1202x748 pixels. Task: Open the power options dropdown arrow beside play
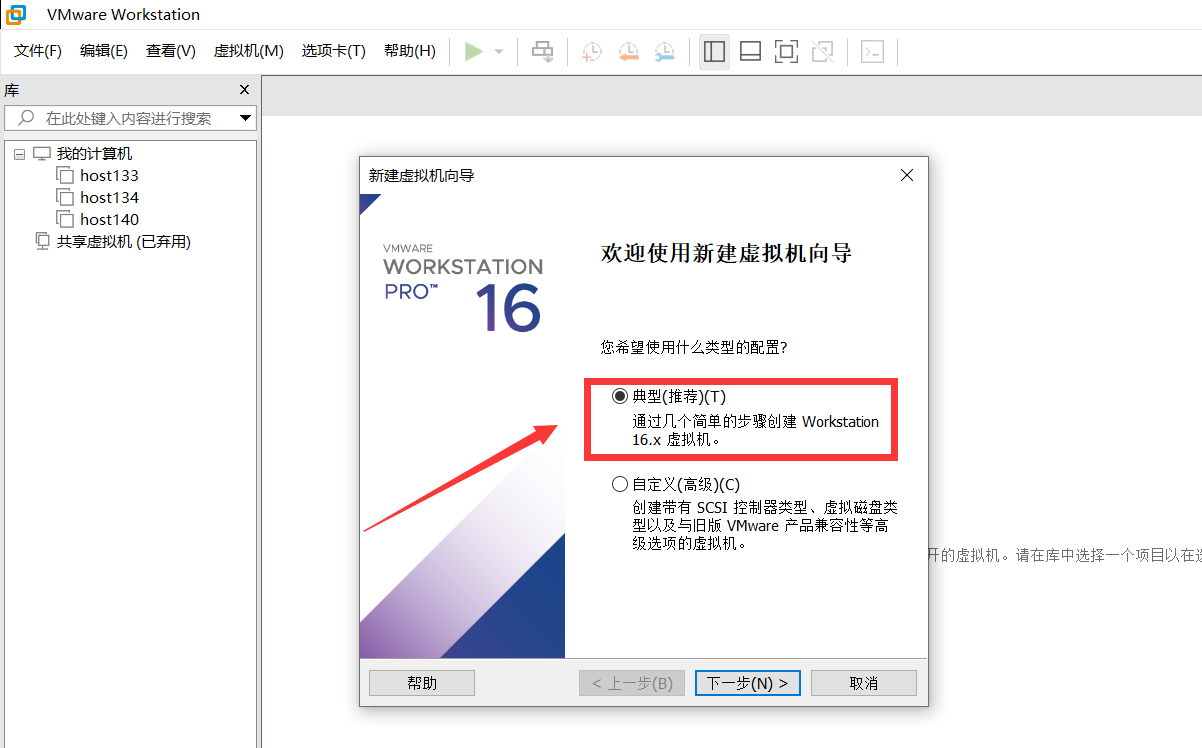tap(499, 51)
